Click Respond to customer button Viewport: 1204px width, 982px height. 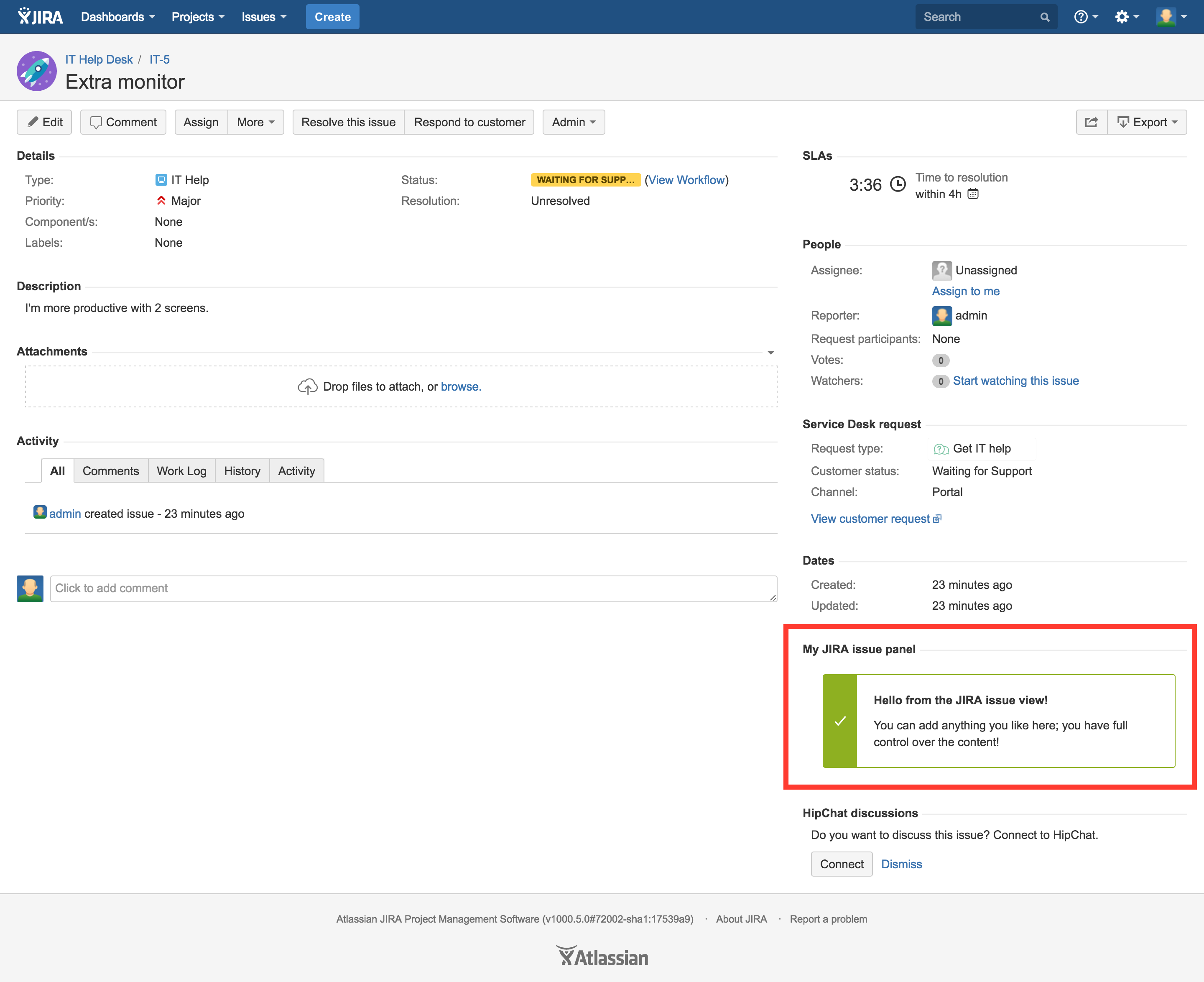coord(469,122)
